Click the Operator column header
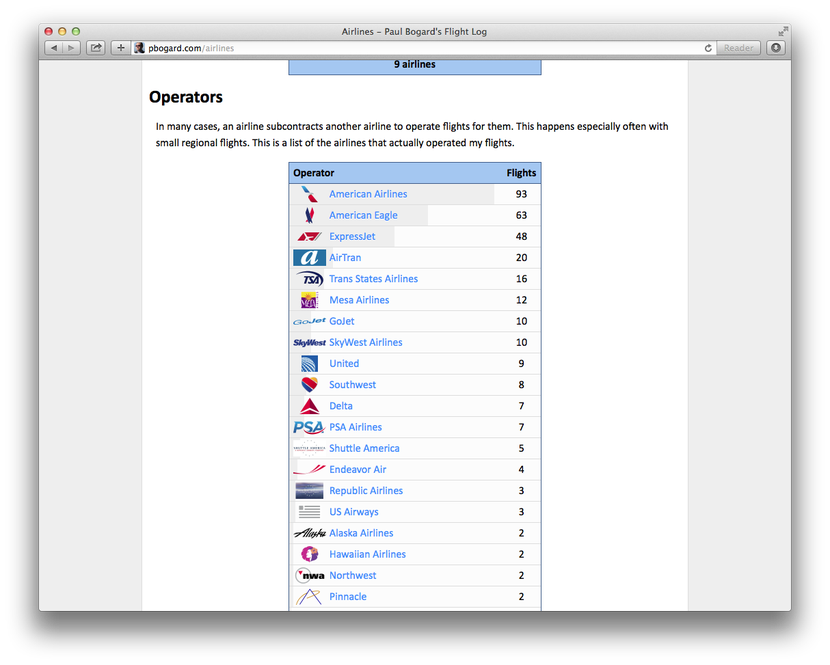 (314, 173)
